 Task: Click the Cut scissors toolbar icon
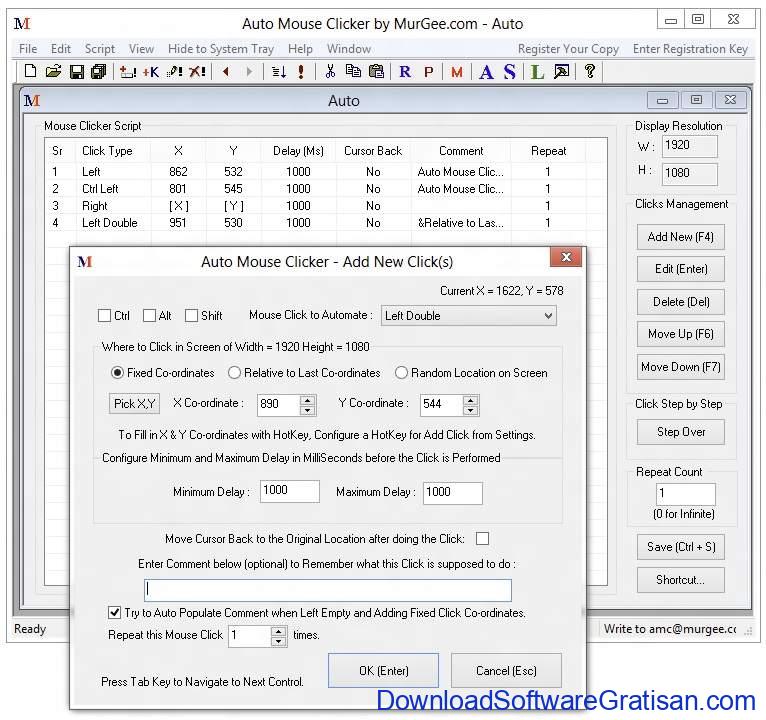(x=330, y=71)
